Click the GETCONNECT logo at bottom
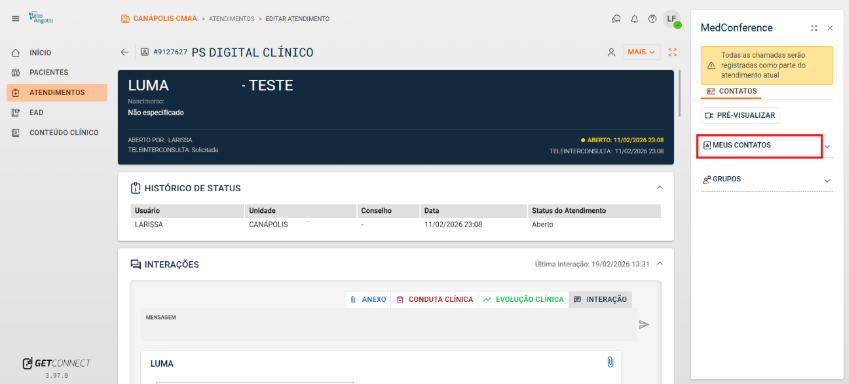 [56, 363]
